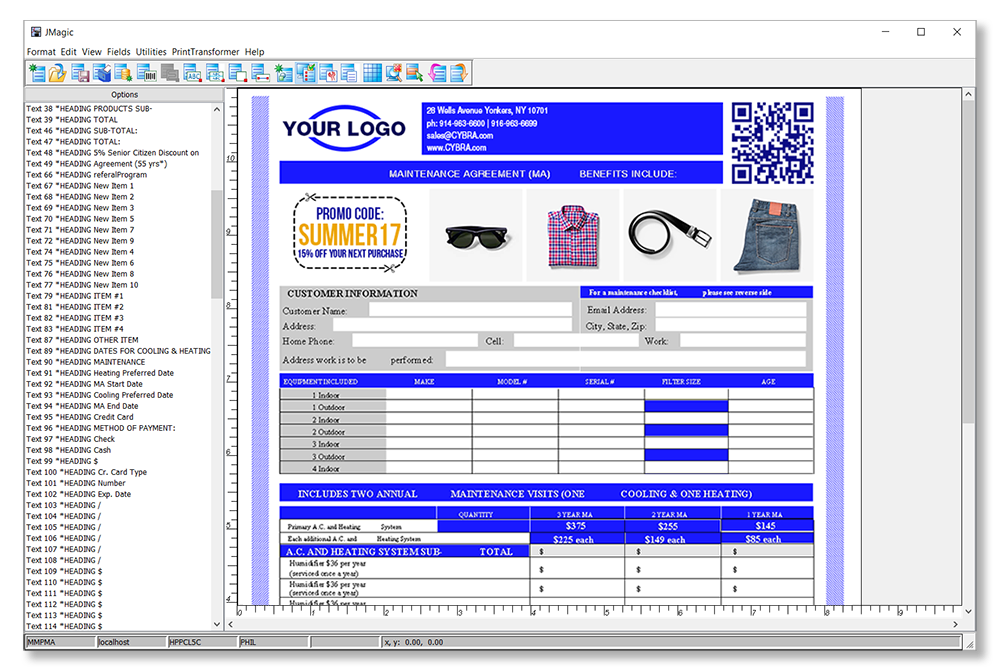Viewport: 1000px width, 670px height.
Task: Toggle the grid display icon
Action: pos(372,74)
